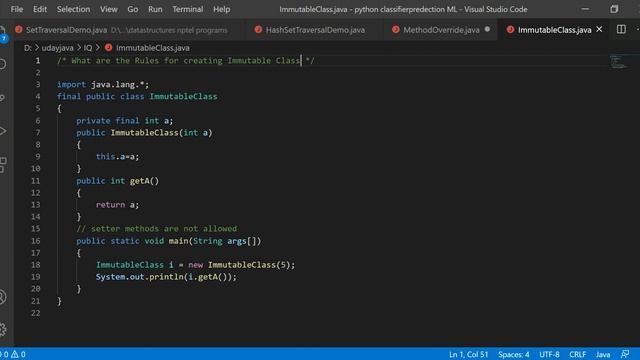Expand udayjava breadcrumb folder

click(57, 48)
